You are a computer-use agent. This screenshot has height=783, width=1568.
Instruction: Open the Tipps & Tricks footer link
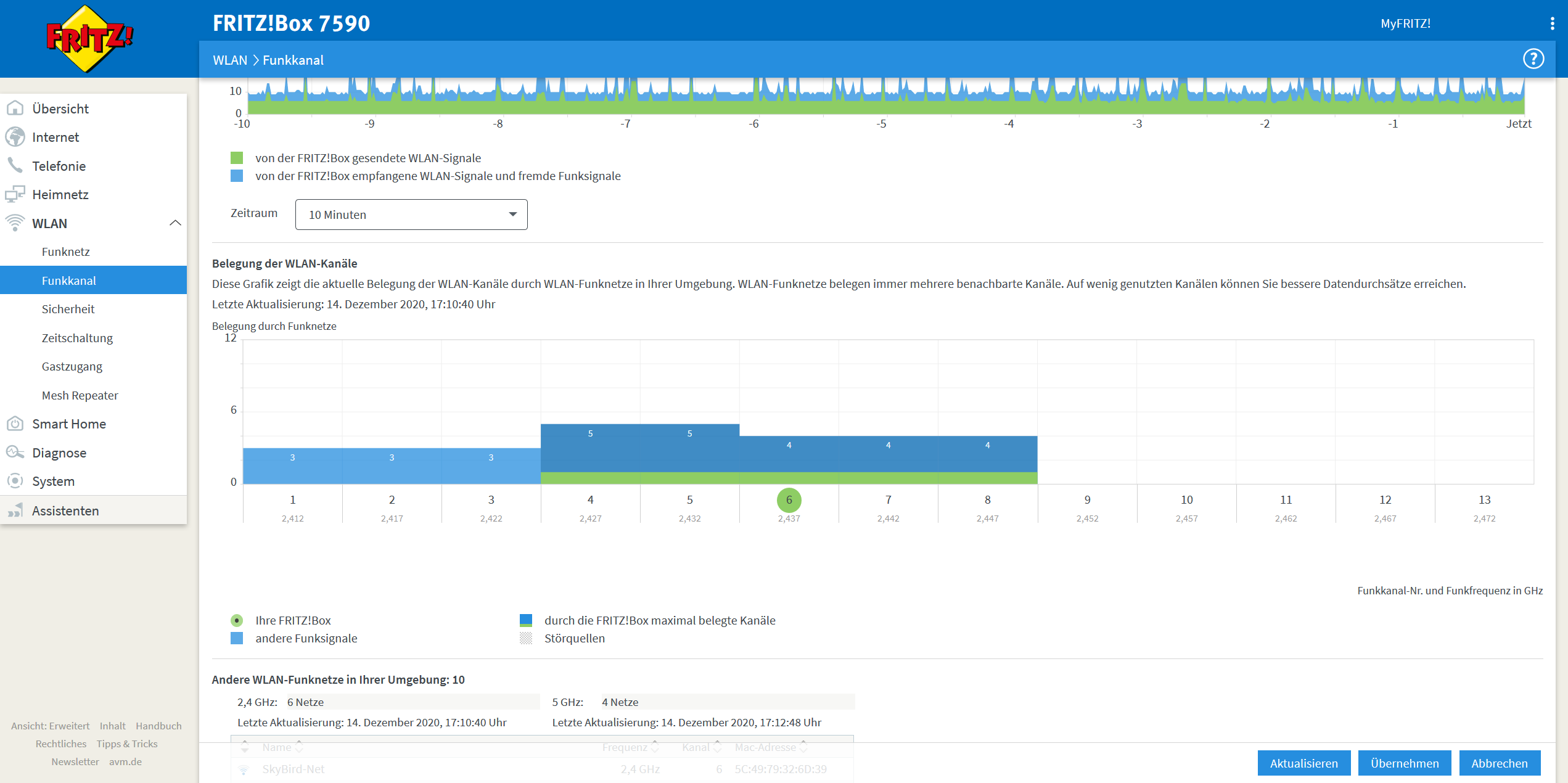click(x=127, y=744)
